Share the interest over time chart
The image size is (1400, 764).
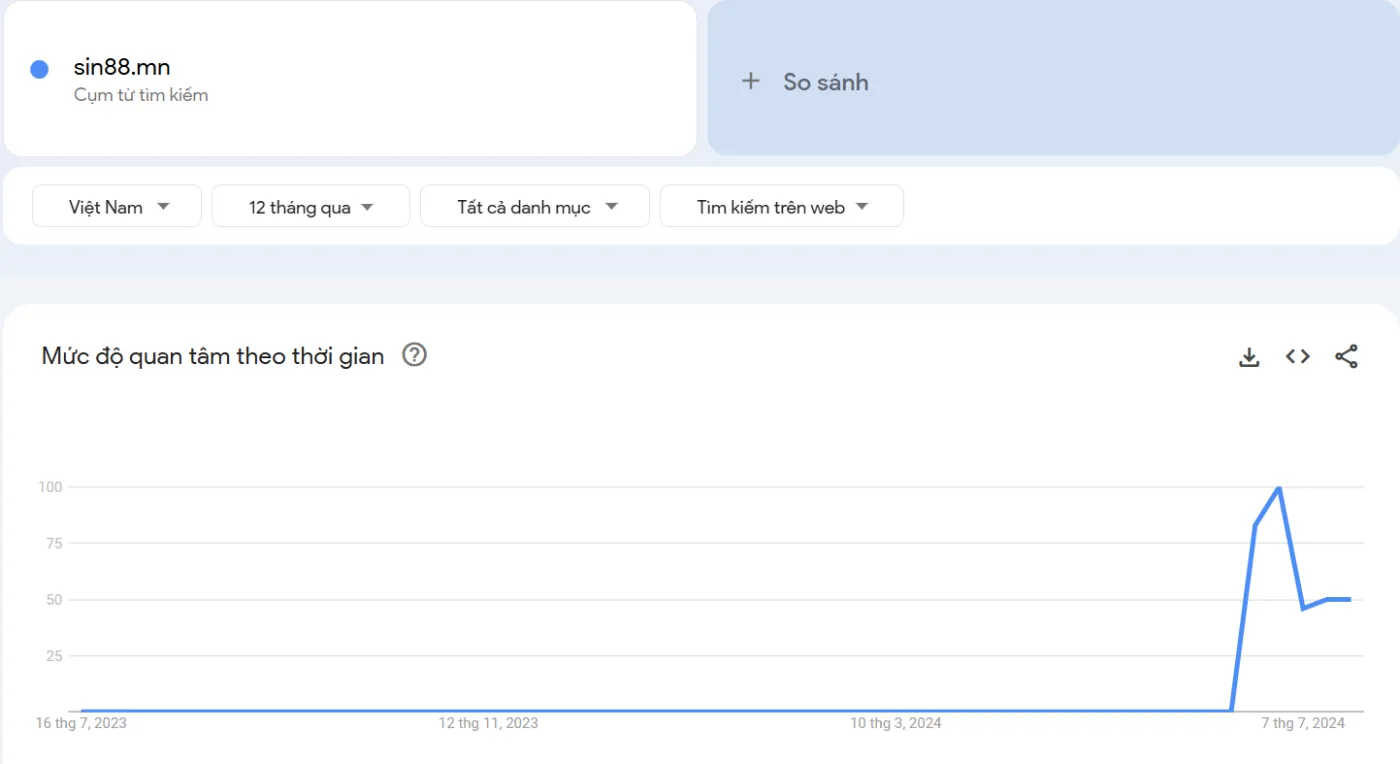coord(1346,356)
